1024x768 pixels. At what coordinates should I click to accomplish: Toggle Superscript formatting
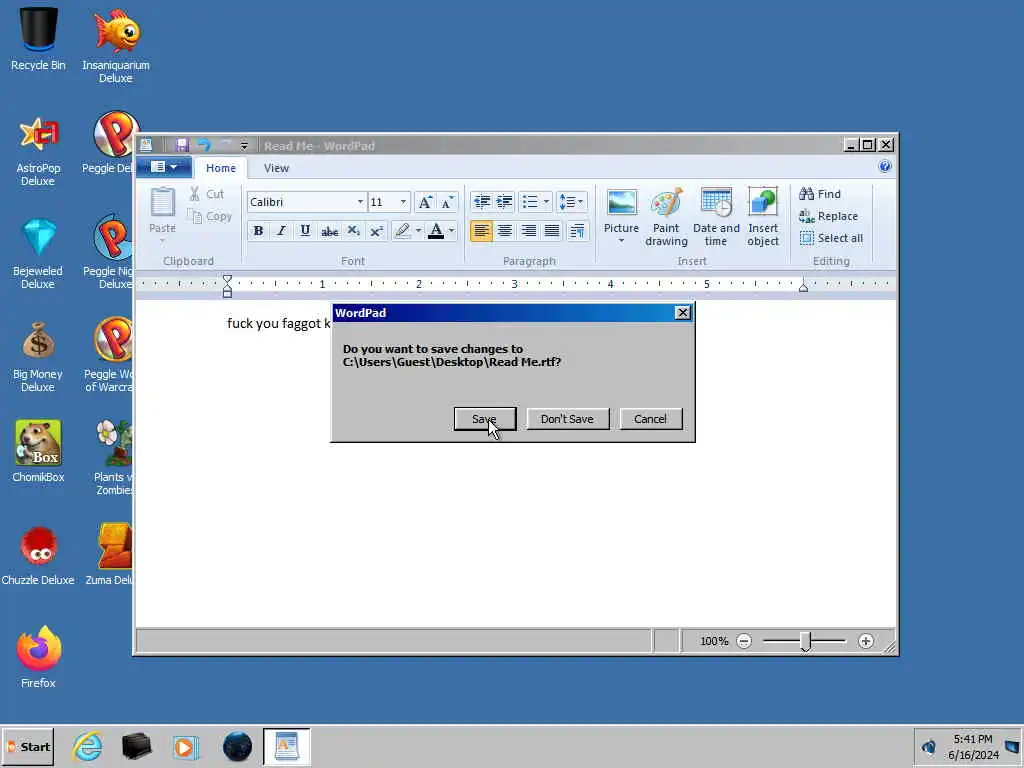click(376, 231)
